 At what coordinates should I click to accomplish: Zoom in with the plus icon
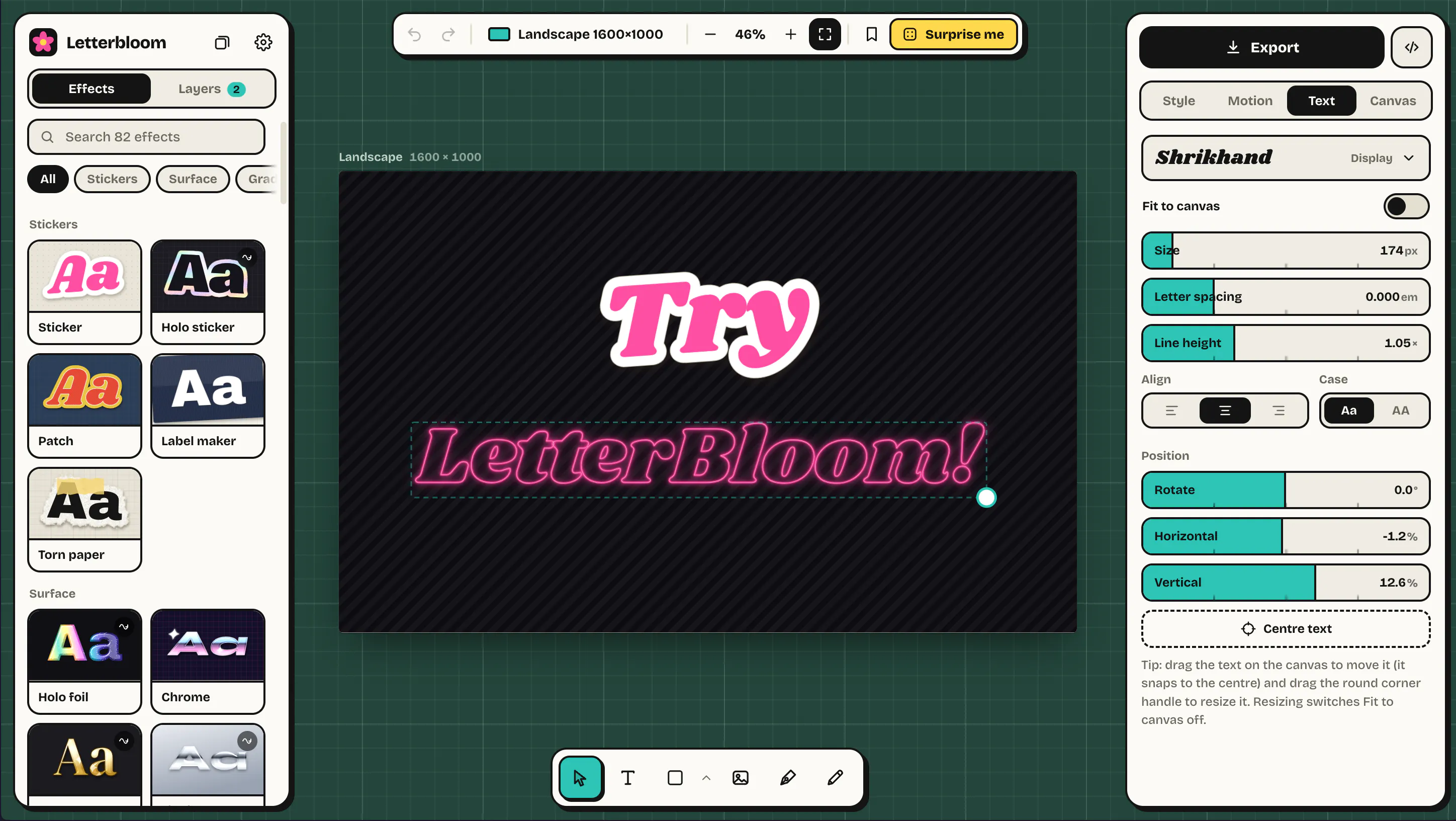791,35
